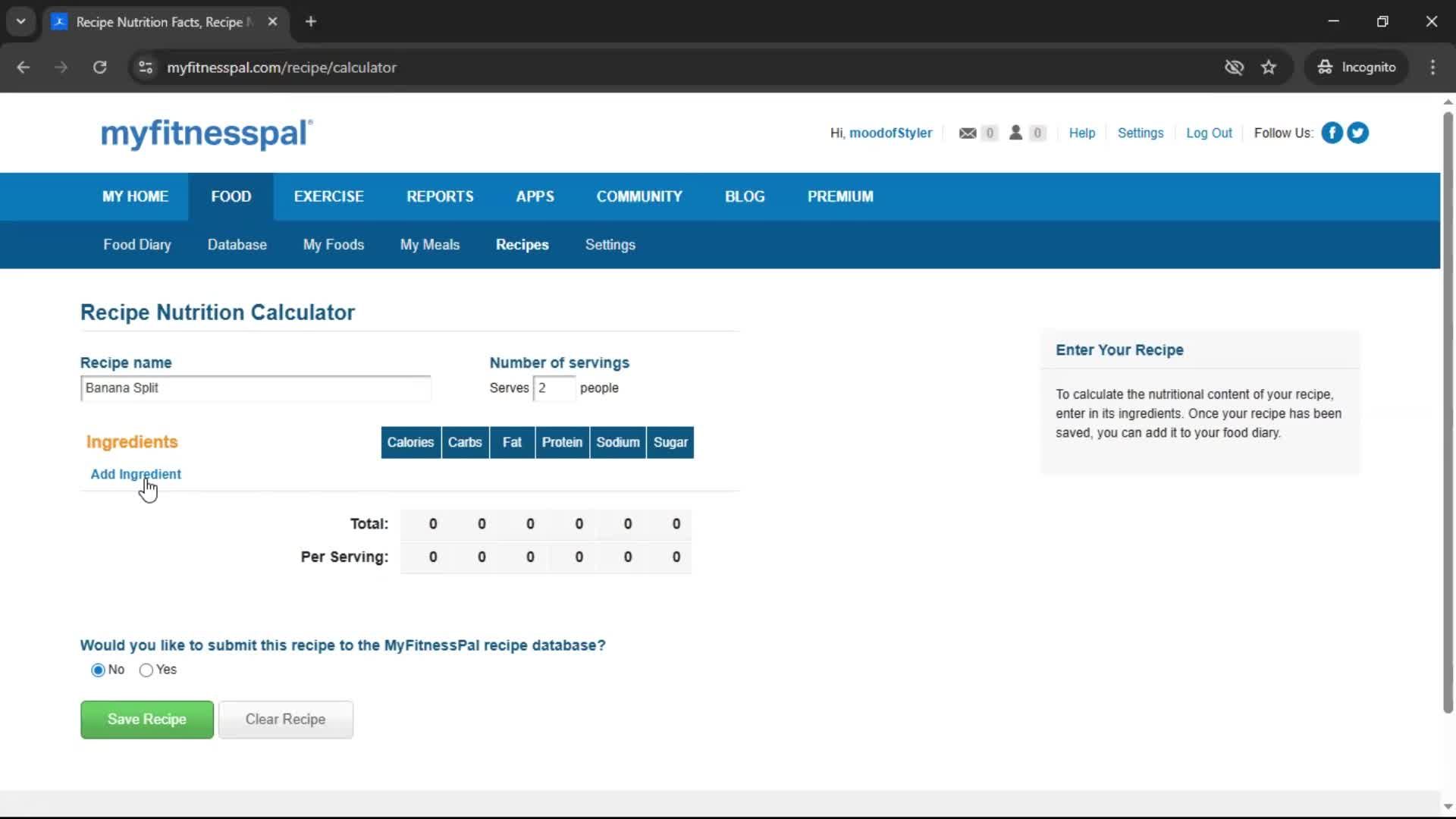
Task: Open the BLOG main menu
Action: (x=745, y=196)
